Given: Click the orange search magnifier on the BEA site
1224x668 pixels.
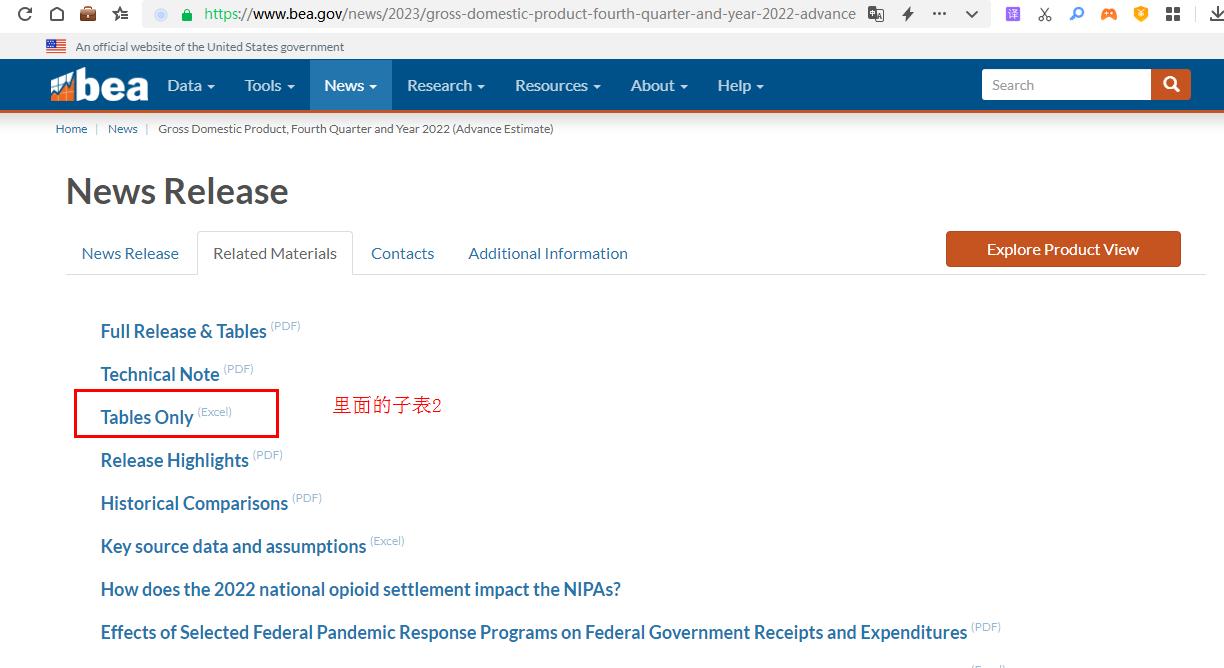Looking at the screenshot, I should click(x=1170, y=85).
